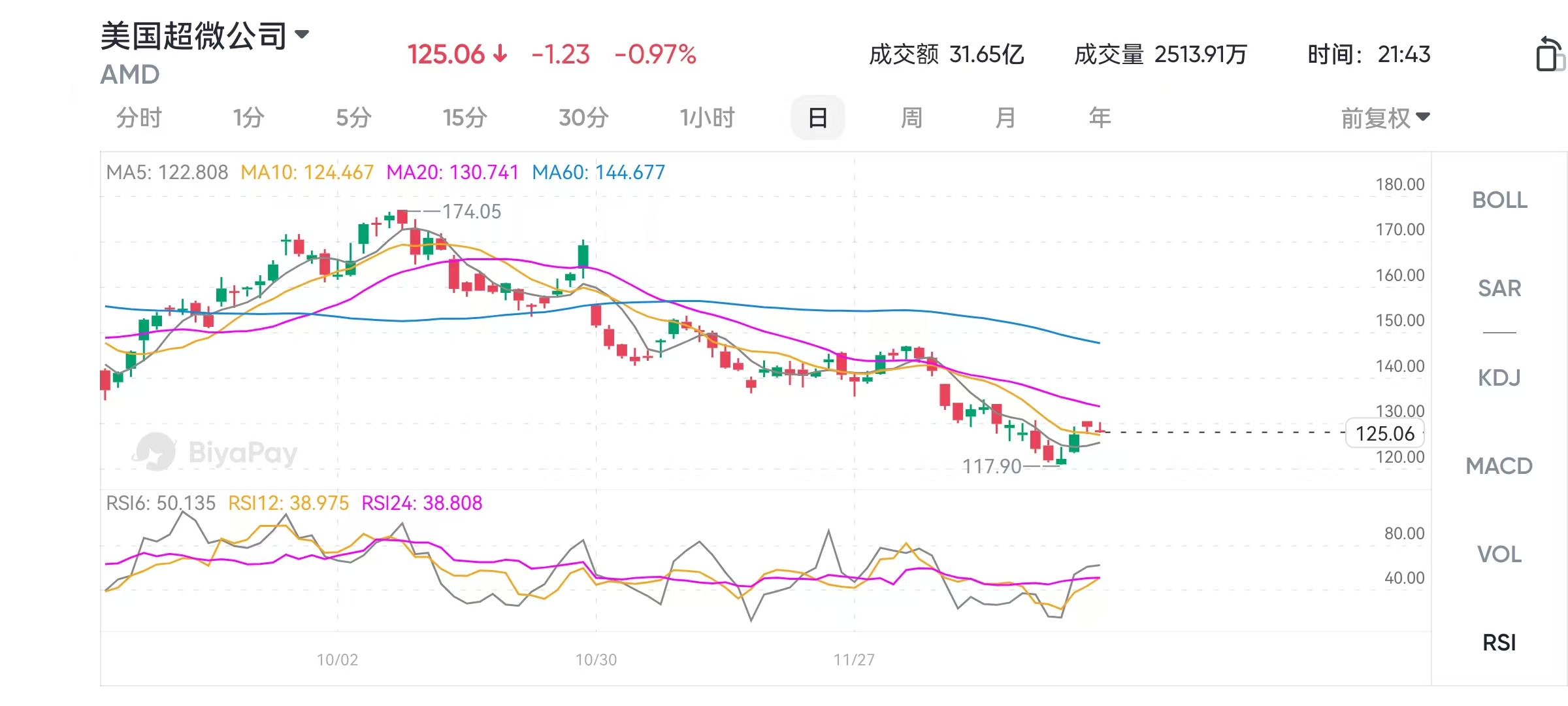Open the 月 monthly chart
Image resolution: width=1568 pixels, height=706 pixels.
pos(1005,118)
